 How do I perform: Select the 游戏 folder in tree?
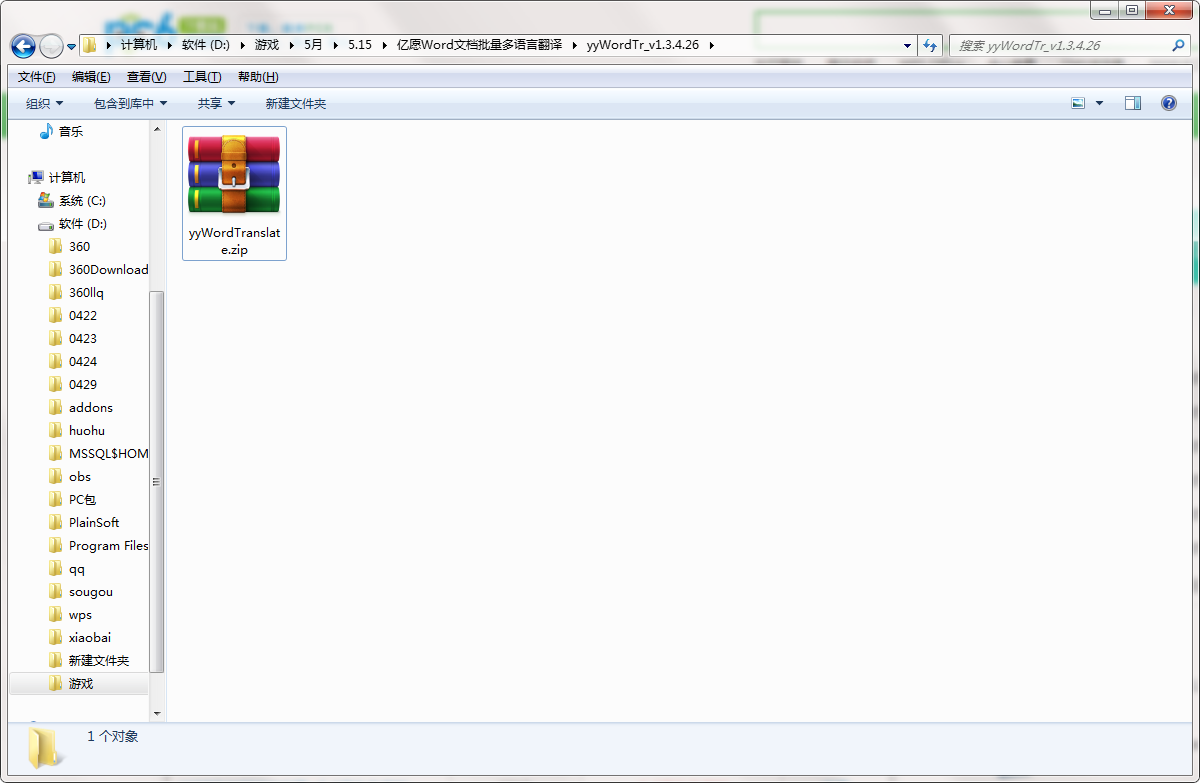click(x=81, y=684)
